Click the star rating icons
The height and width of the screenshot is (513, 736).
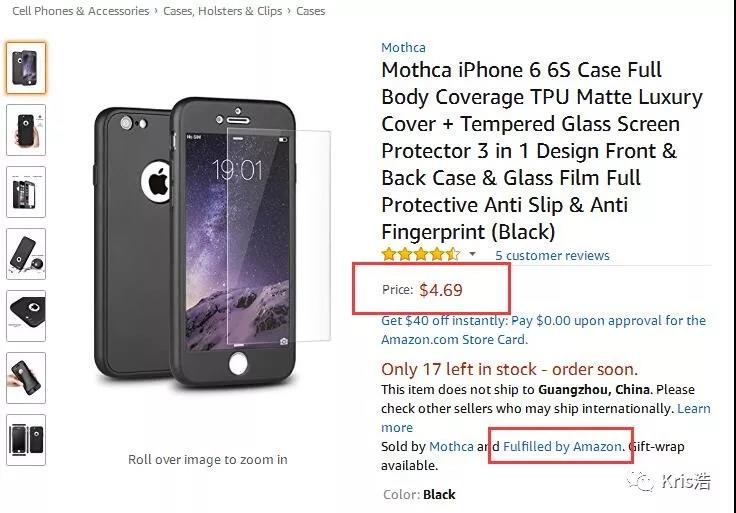coord(421,254)
